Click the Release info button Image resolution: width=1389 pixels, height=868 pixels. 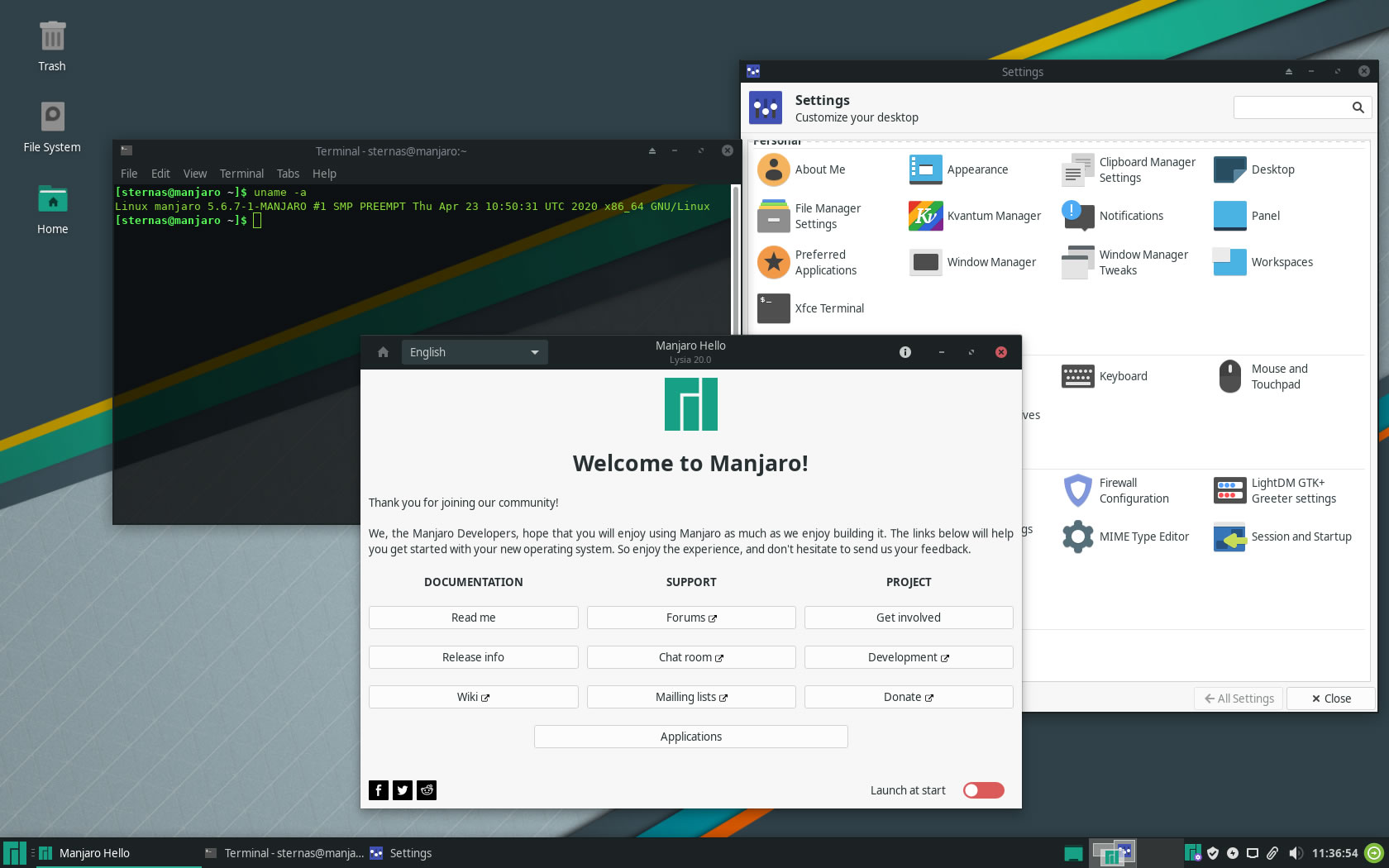pos(474,657)
